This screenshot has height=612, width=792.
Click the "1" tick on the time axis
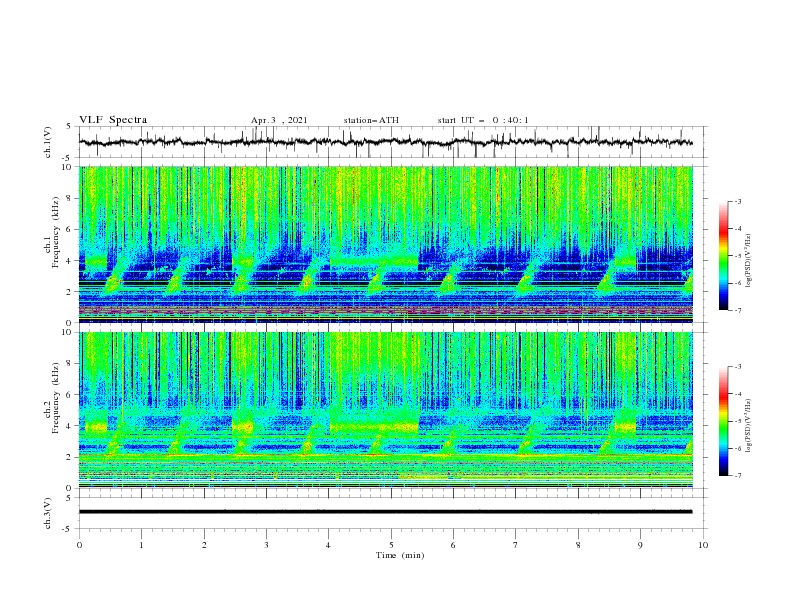141,545
